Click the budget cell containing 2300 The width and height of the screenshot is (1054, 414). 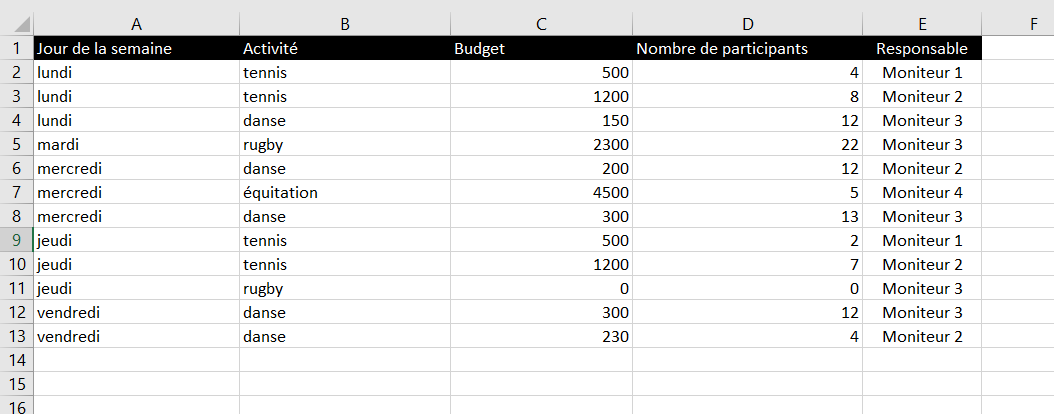(x=541, y=144)
